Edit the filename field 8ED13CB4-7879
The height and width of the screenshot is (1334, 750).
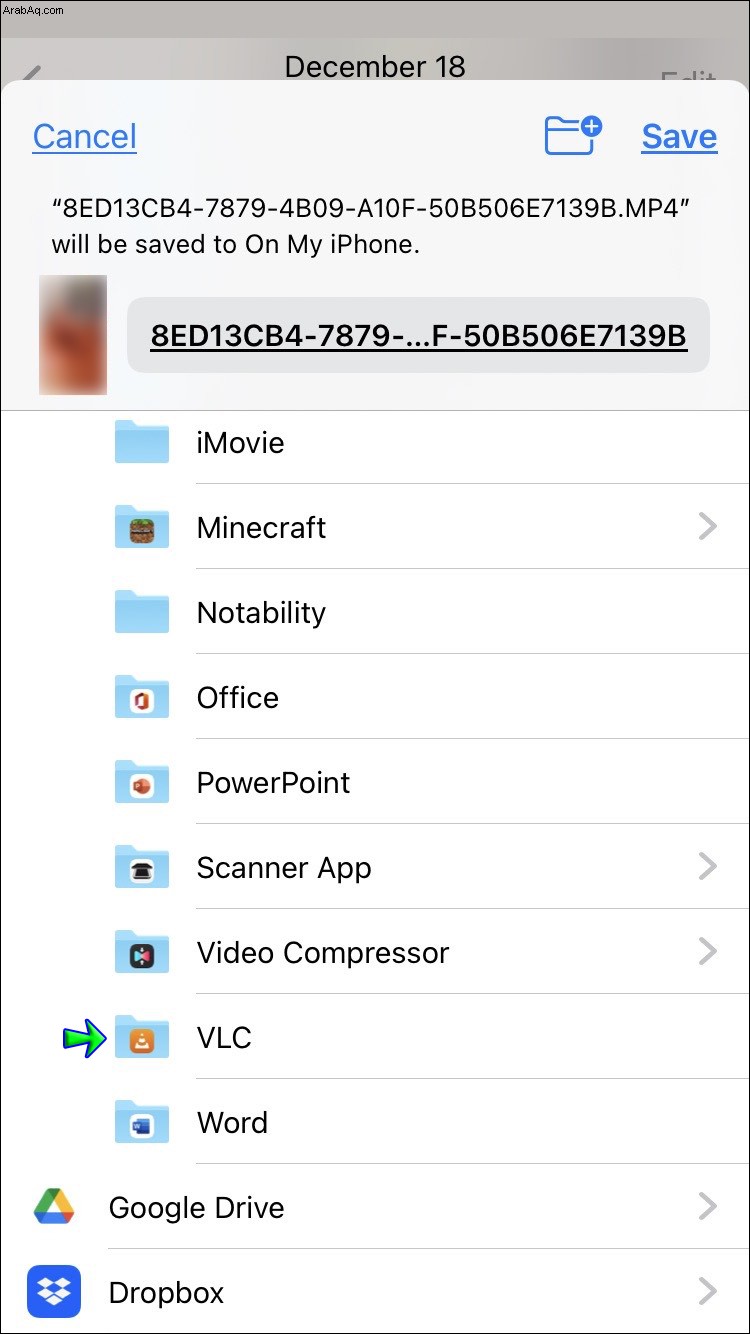pyautogui.click(x=418, y=335)
